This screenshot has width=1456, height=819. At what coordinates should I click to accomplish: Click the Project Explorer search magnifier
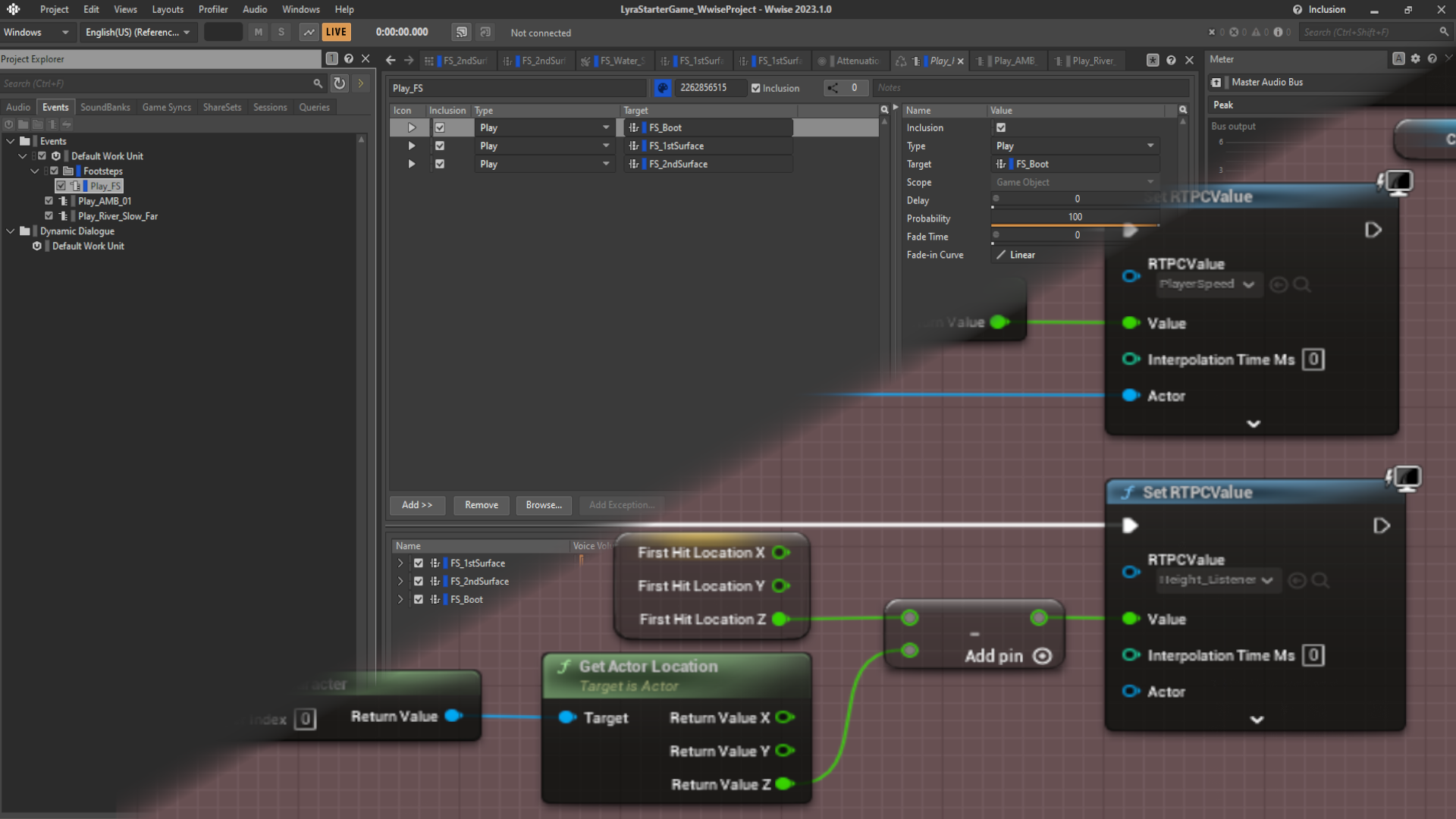coord(318,83)
